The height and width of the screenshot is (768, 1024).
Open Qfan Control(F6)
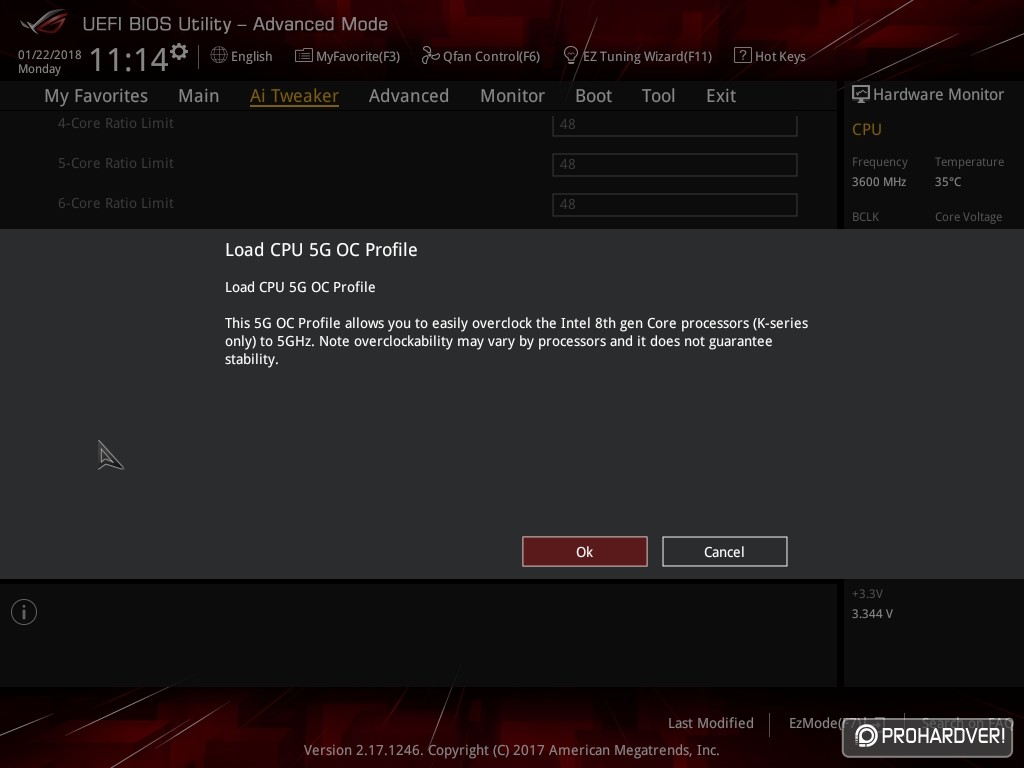(x=491, y=56)
